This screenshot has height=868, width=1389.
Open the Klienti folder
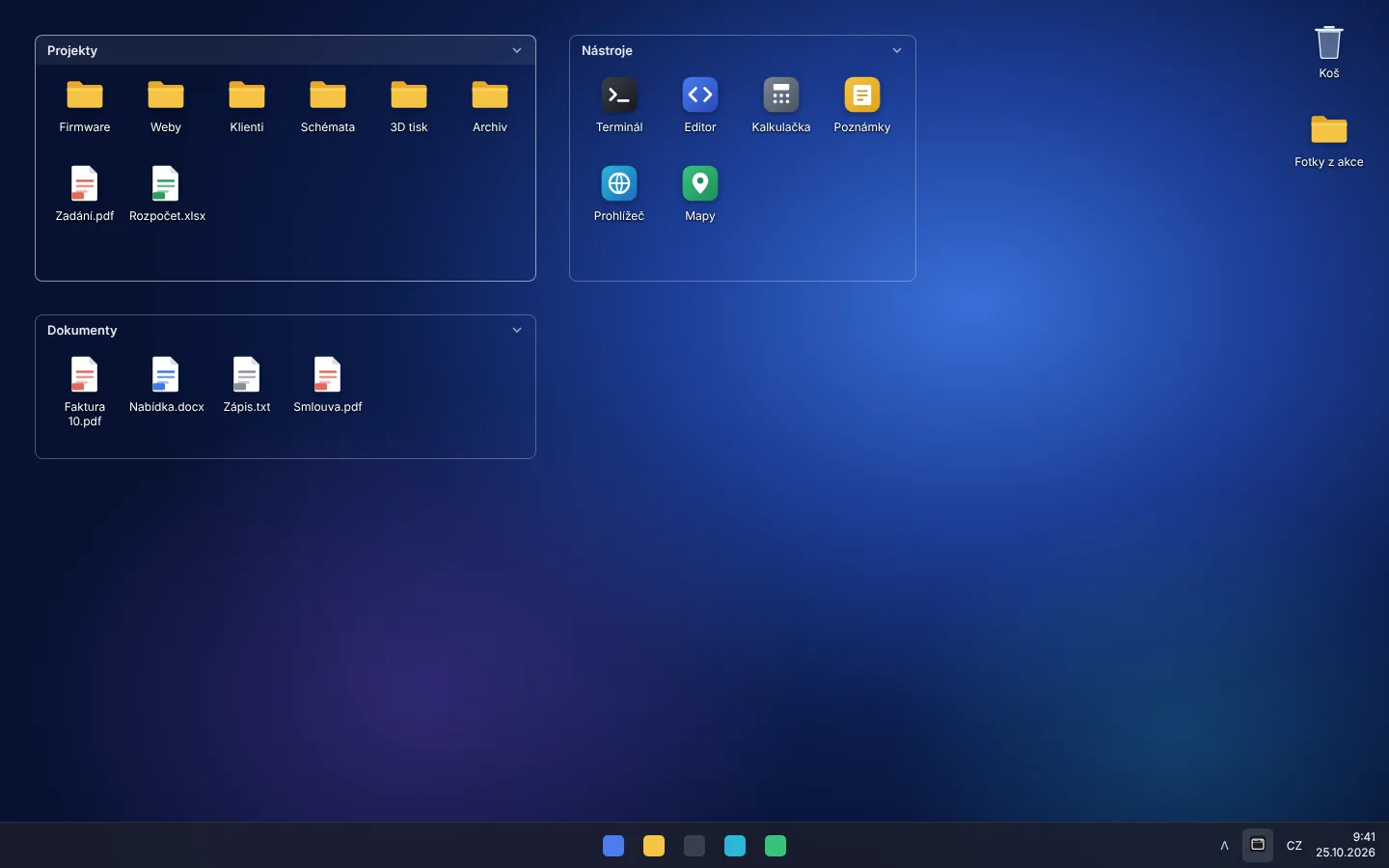(247, 95)
